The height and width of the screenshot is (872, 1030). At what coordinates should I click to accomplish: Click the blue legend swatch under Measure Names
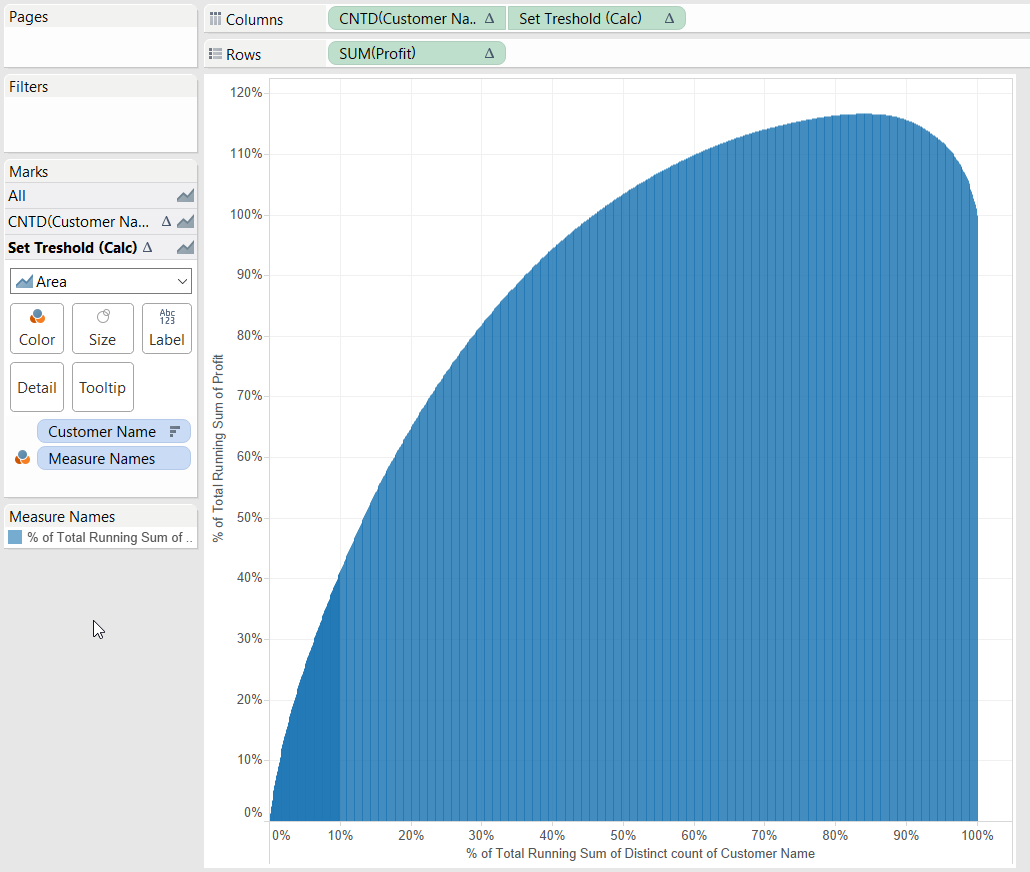(x=15, y=538)
